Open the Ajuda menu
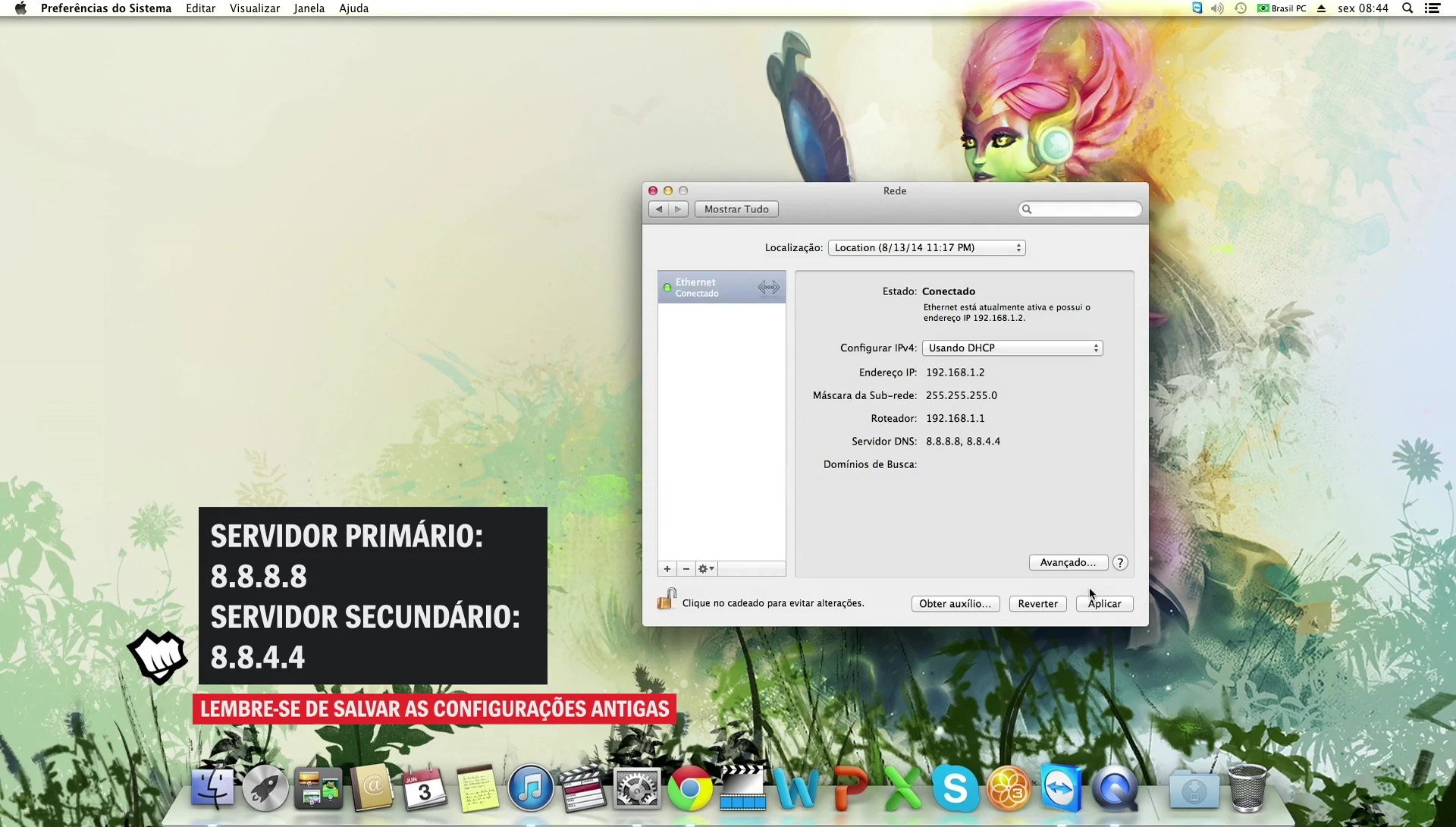 353,8
